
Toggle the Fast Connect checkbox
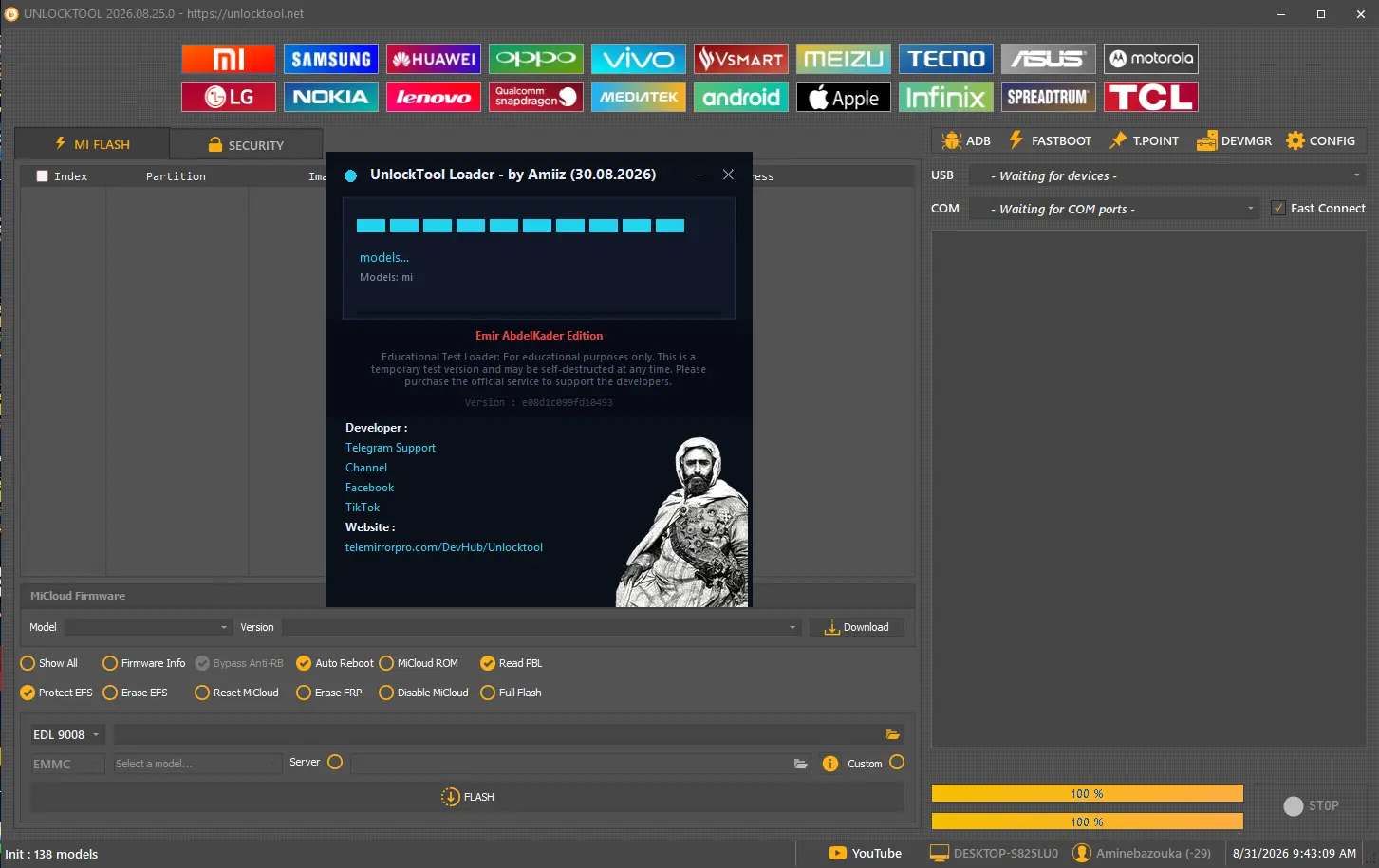pos(1278,208)
